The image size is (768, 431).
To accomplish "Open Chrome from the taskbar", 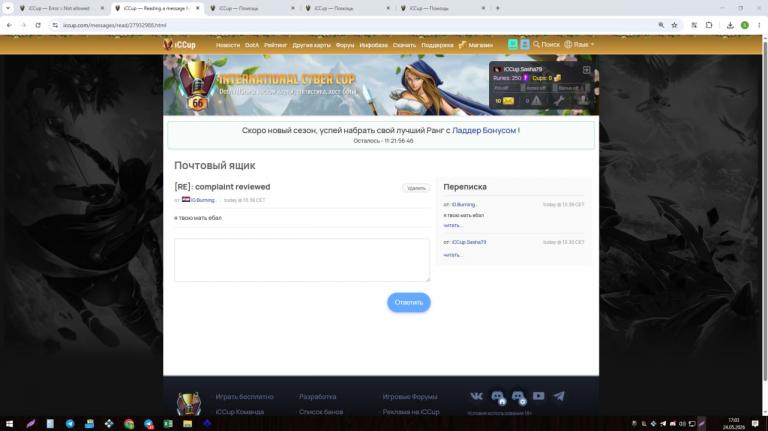I will pos(129,424).
